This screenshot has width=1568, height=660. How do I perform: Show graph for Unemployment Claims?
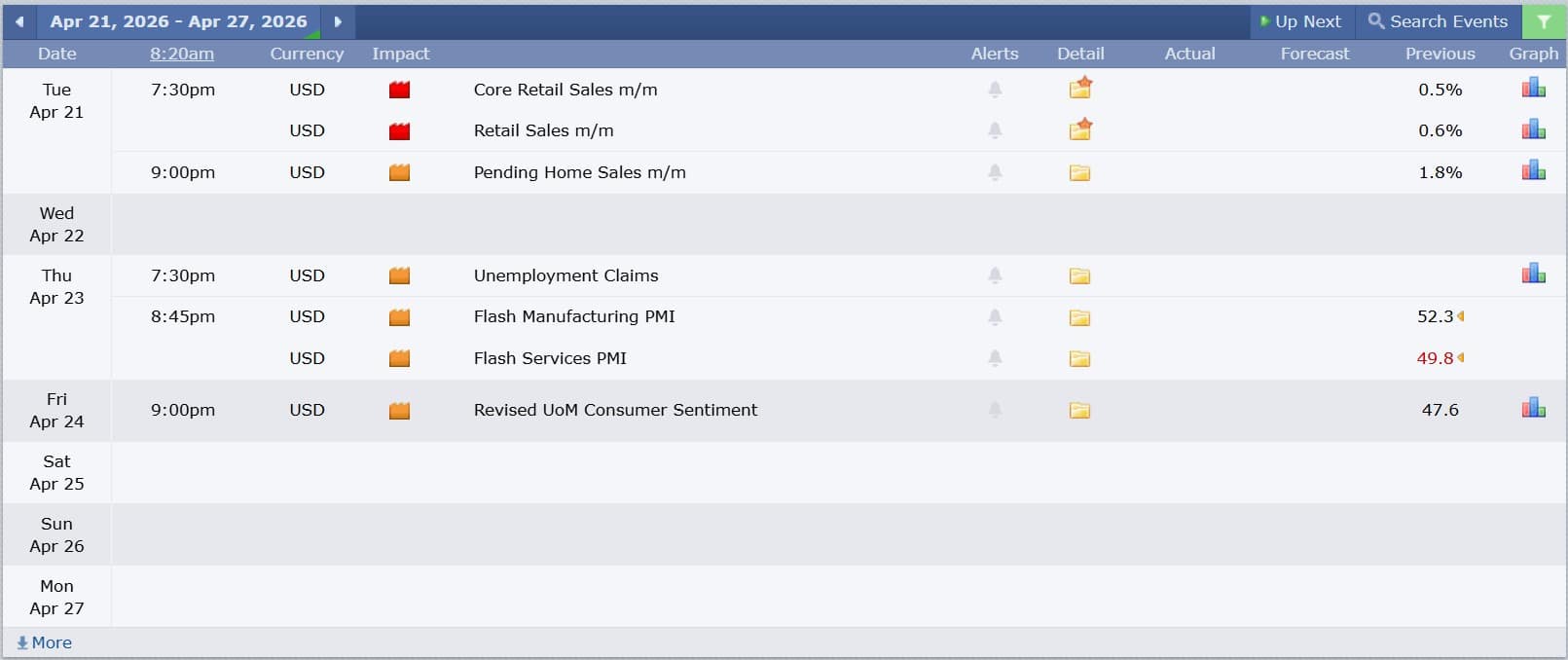1533,275
